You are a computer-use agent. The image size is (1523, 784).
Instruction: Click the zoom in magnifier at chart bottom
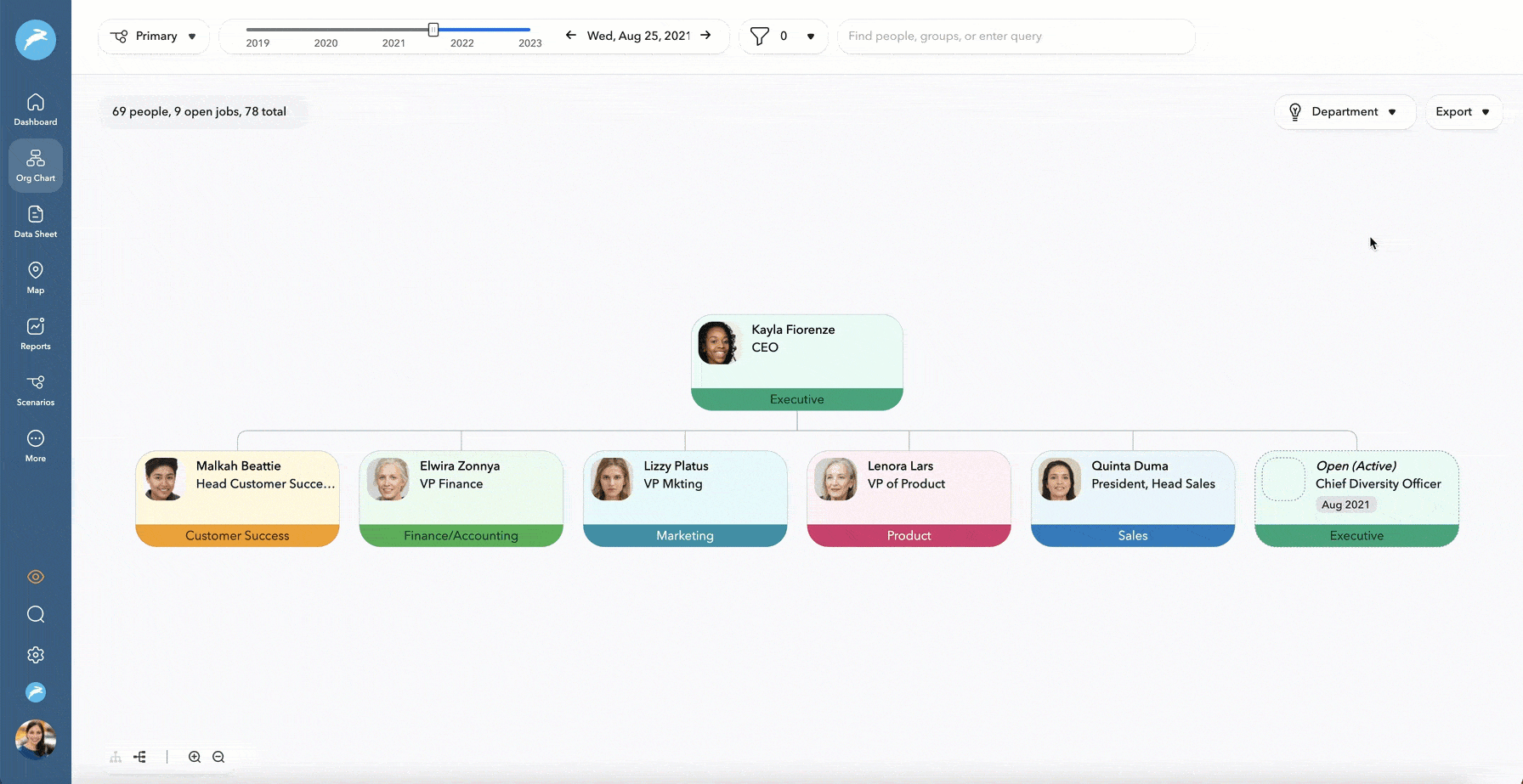tap(195, 756)
